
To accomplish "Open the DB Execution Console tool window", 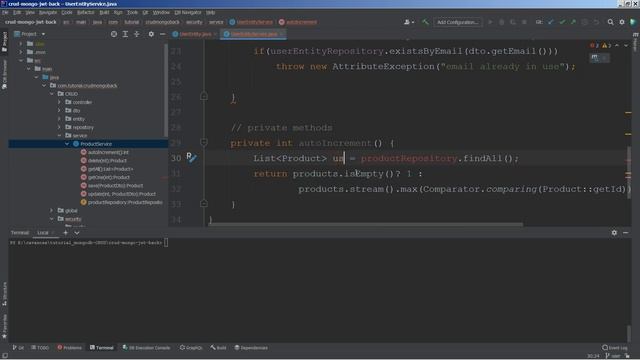I will click(x=147, y=348).
